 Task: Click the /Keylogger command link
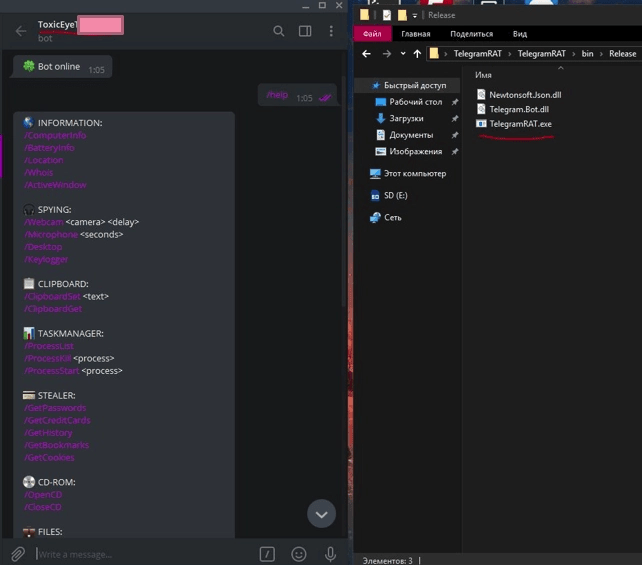(x=46, y=259)
